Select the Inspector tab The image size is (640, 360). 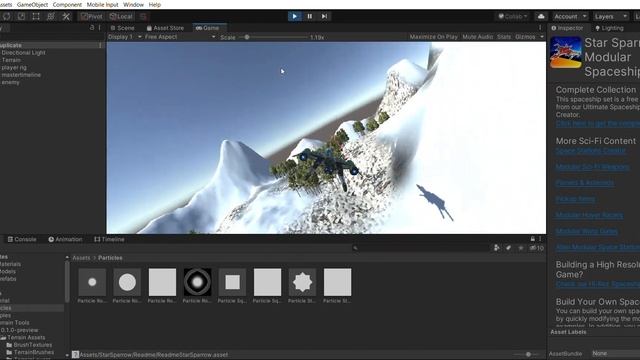click(567, 28)
